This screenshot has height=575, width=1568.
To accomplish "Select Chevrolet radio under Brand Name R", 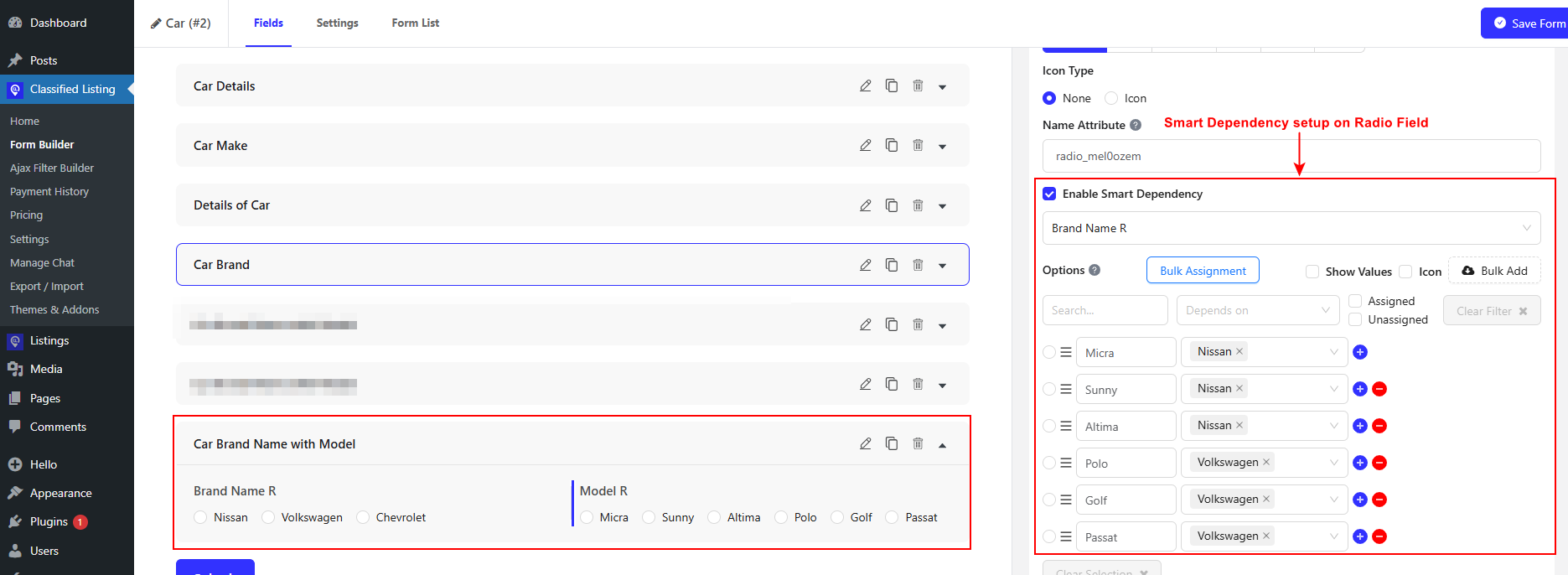I will pyautogui.click(x=363, y=517).
